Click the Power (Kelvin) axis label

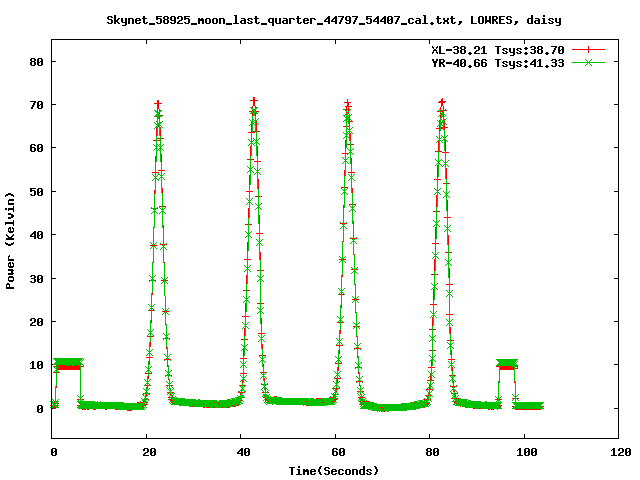10,241
